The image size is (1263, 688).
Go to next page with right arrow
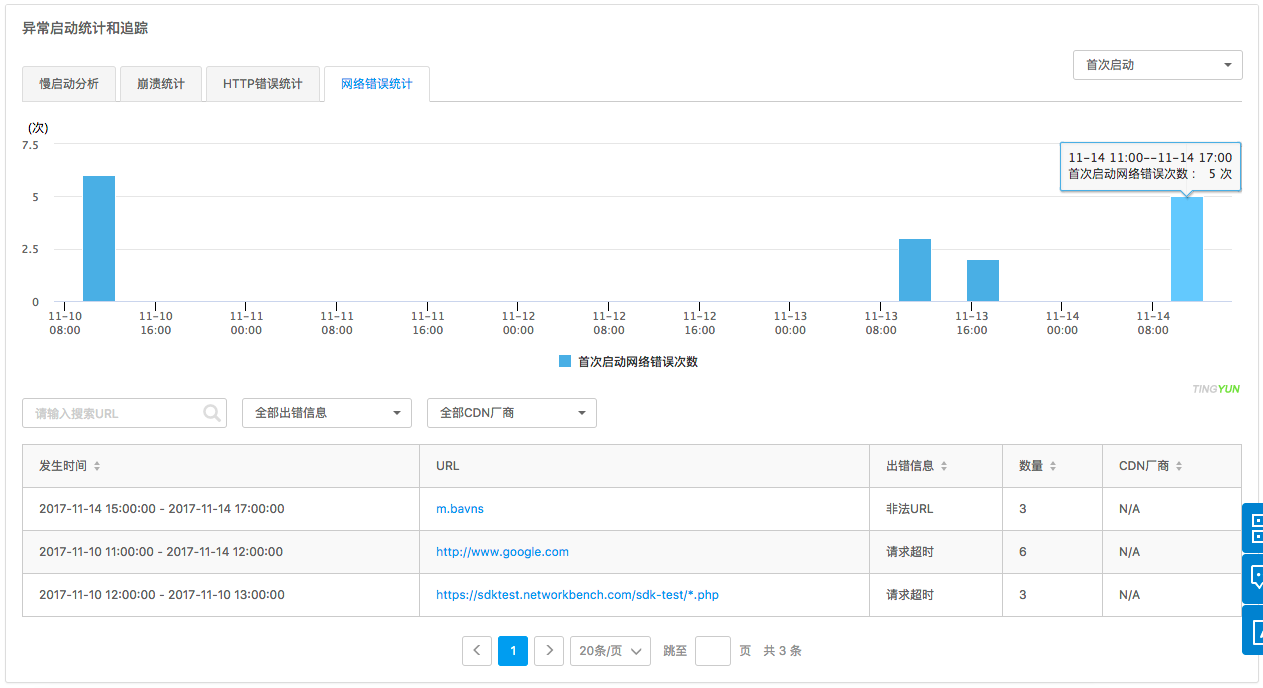click(549, 651)
